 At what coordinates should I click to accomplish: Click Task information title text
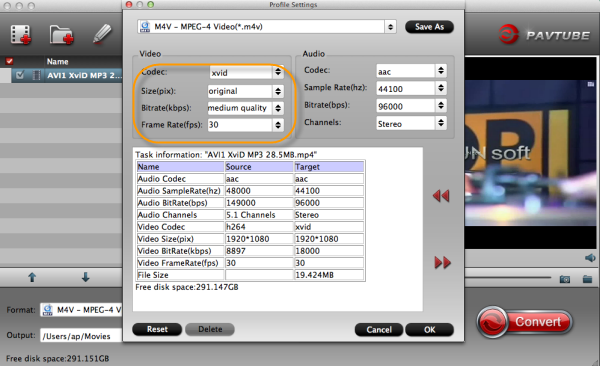click(x=226, y=155)
